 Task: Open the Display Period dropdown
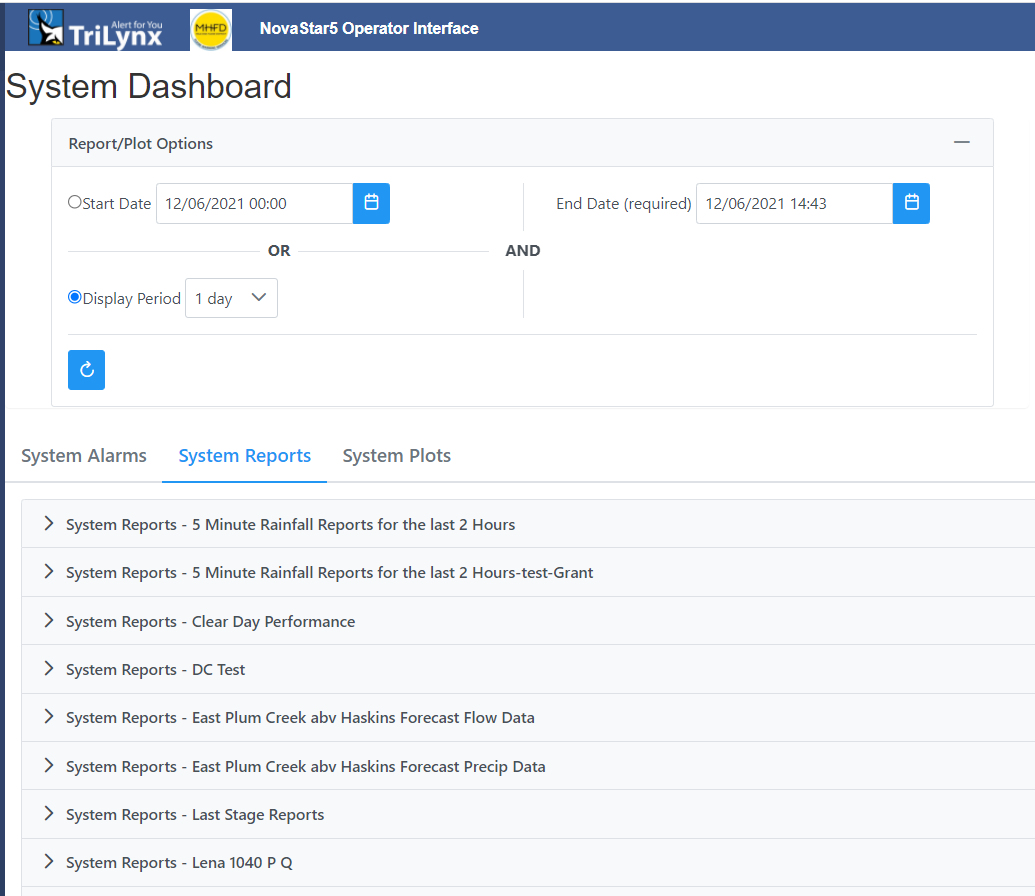point(230,297)
